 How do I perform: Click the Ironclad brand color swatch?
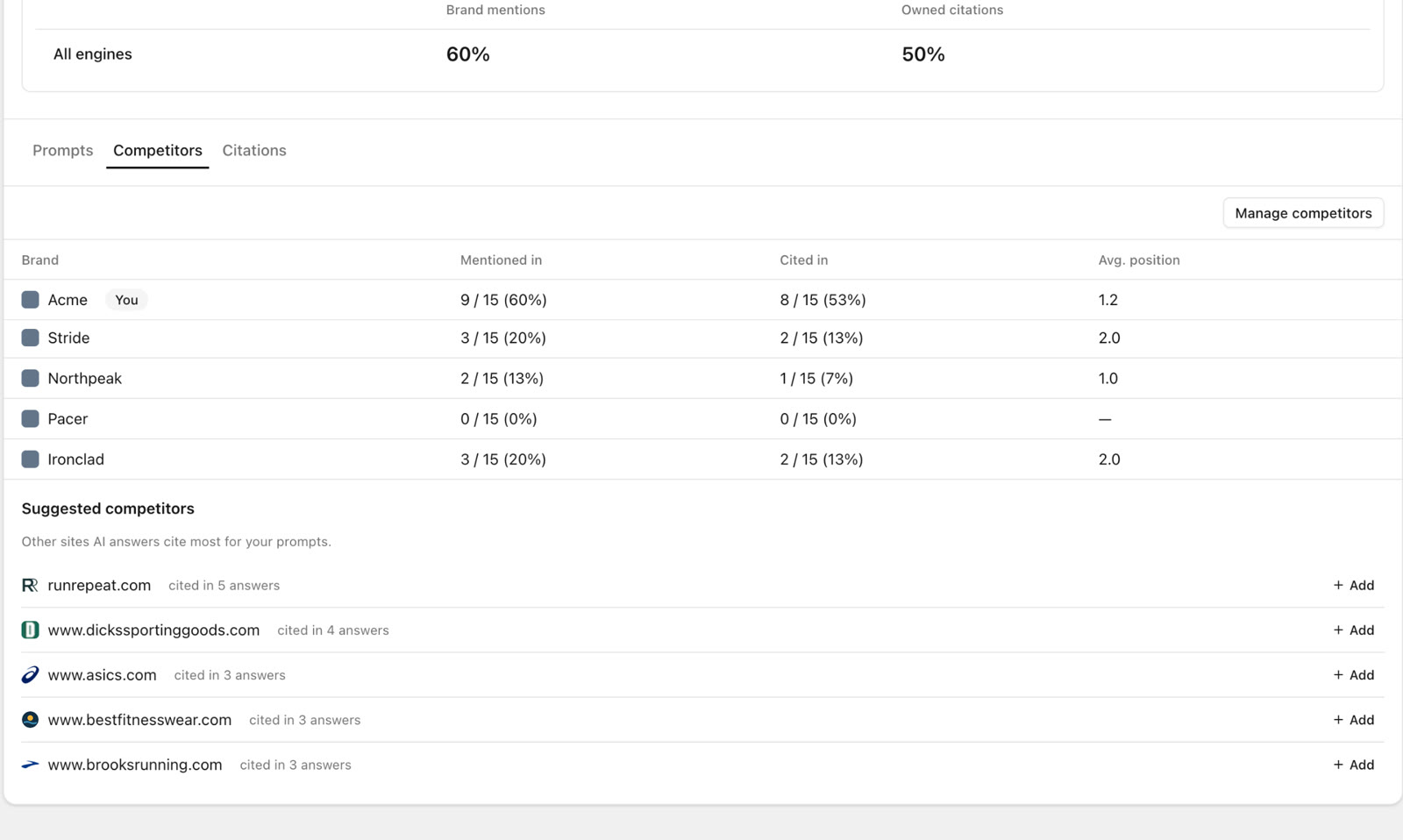tap(30, 459)
